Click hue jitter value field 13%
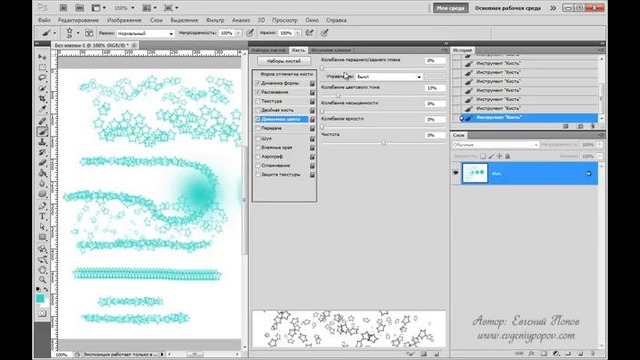This screenshot has width=640, height=360. [435, 88]
